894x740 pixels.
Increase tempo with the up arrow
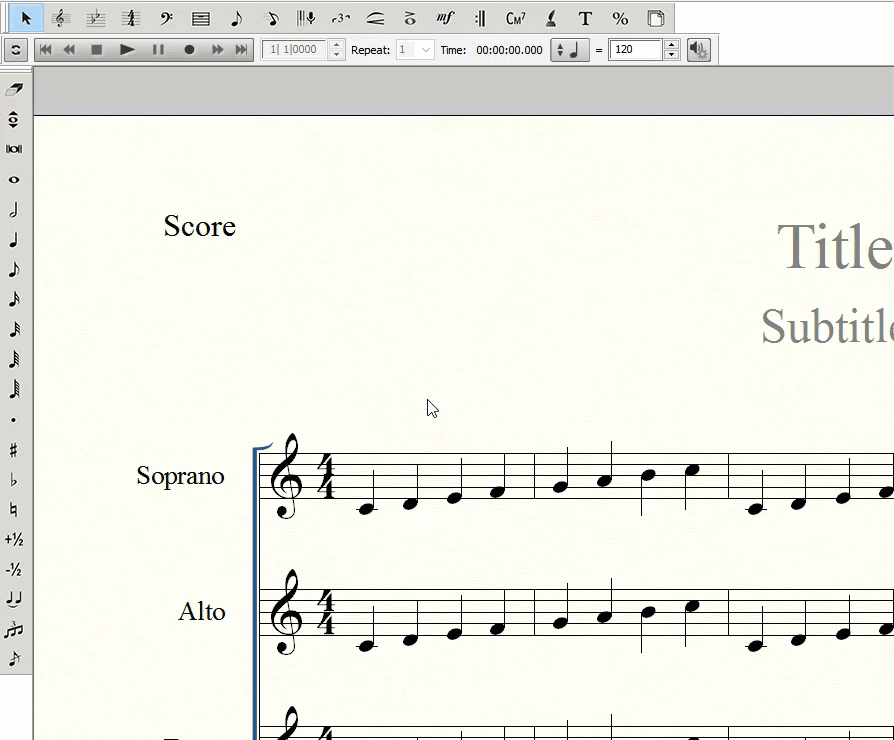pyautogui.click(x=672, y=44)
